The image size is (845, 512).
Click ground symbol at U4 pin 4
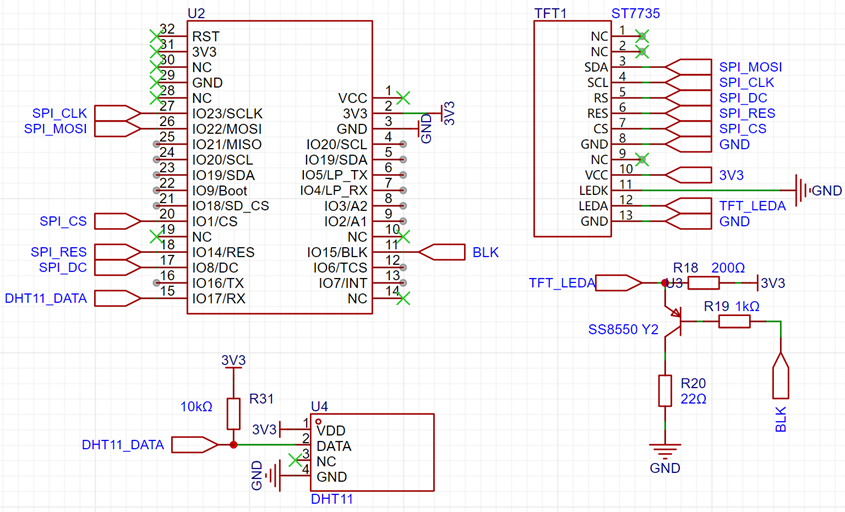click(274, 476)
